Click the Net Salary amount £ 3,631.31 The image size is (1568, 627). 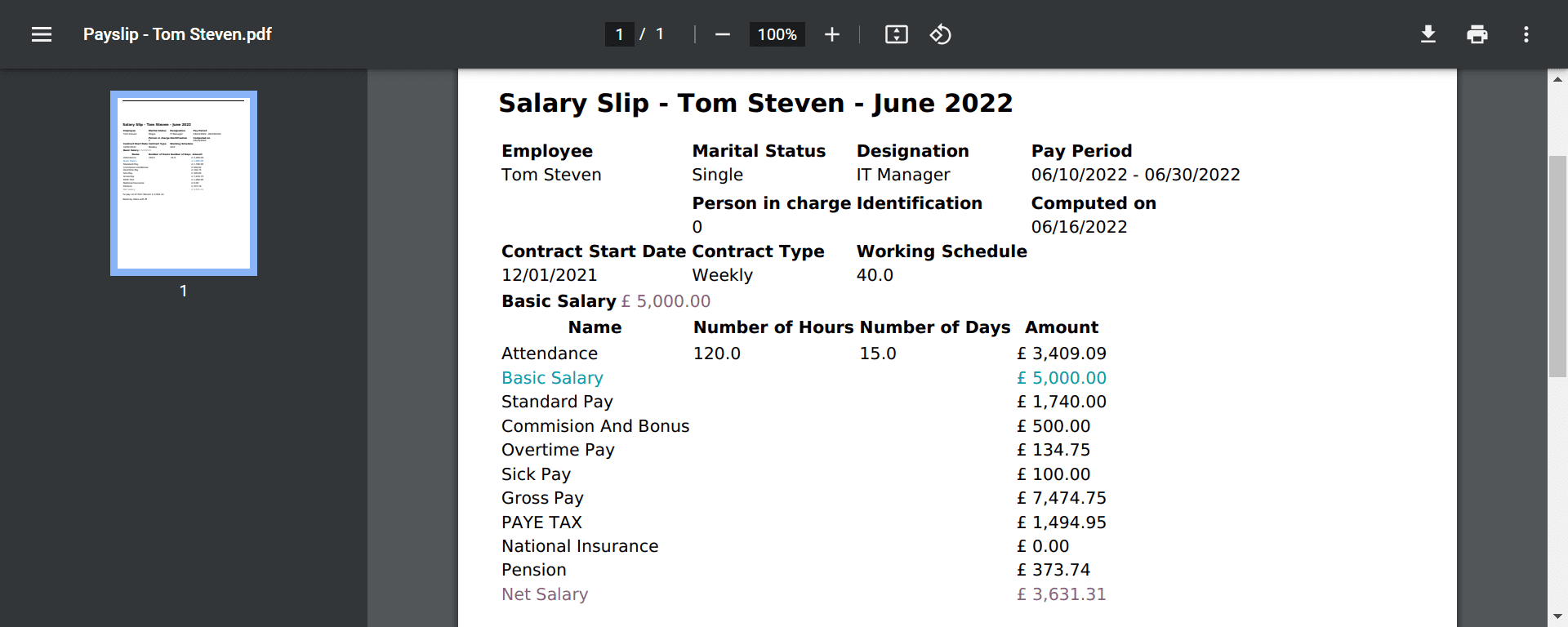point(1061,594)
